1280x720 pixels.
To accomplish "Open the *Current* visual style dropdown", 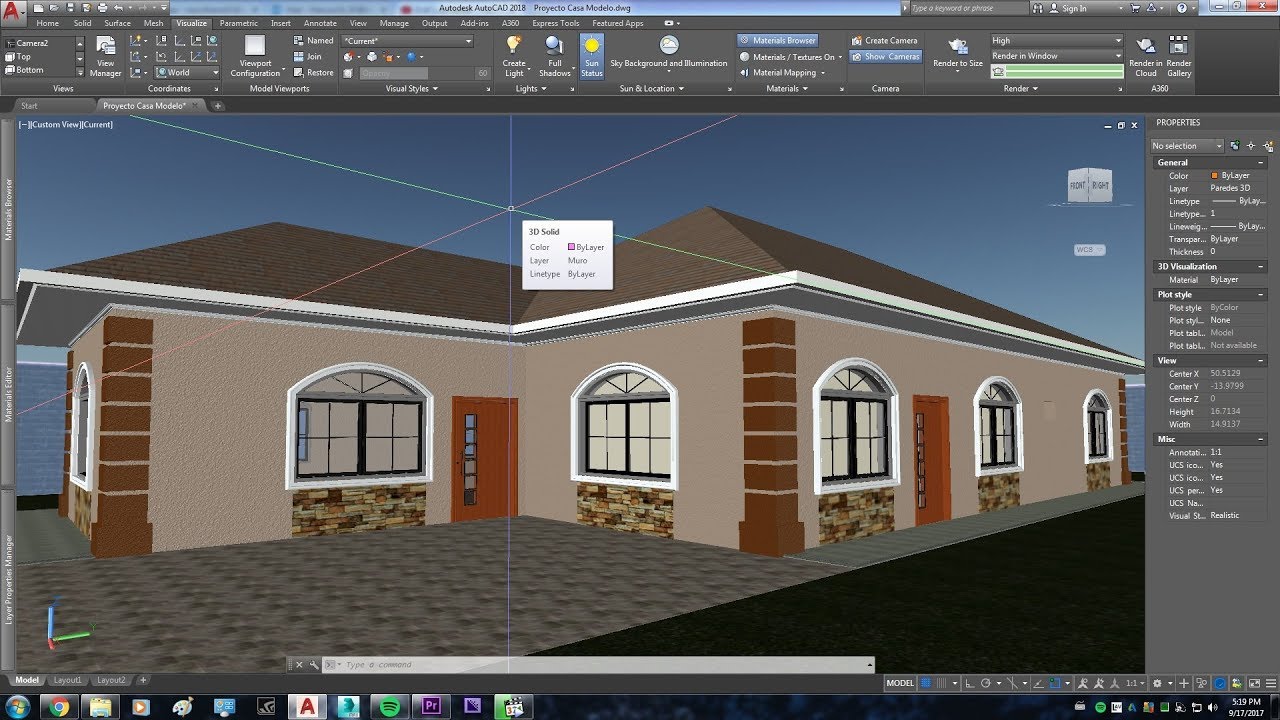I will coord(408,41).
